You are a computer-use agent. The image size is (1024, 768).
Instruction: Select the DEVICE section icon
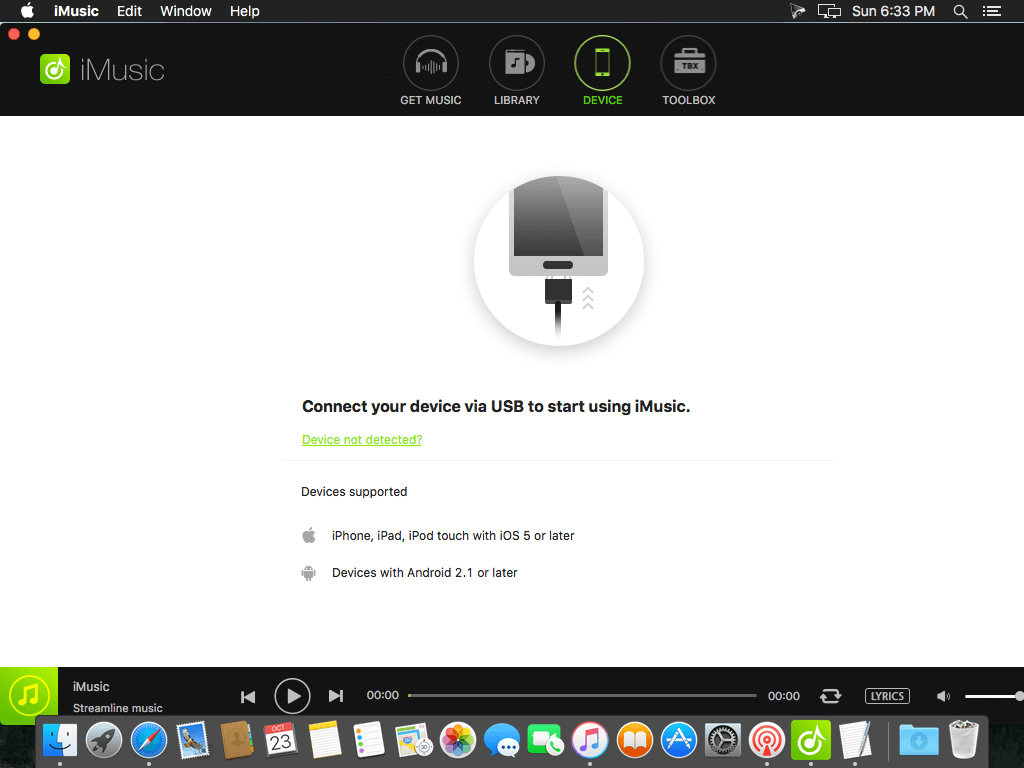(602, 62)
